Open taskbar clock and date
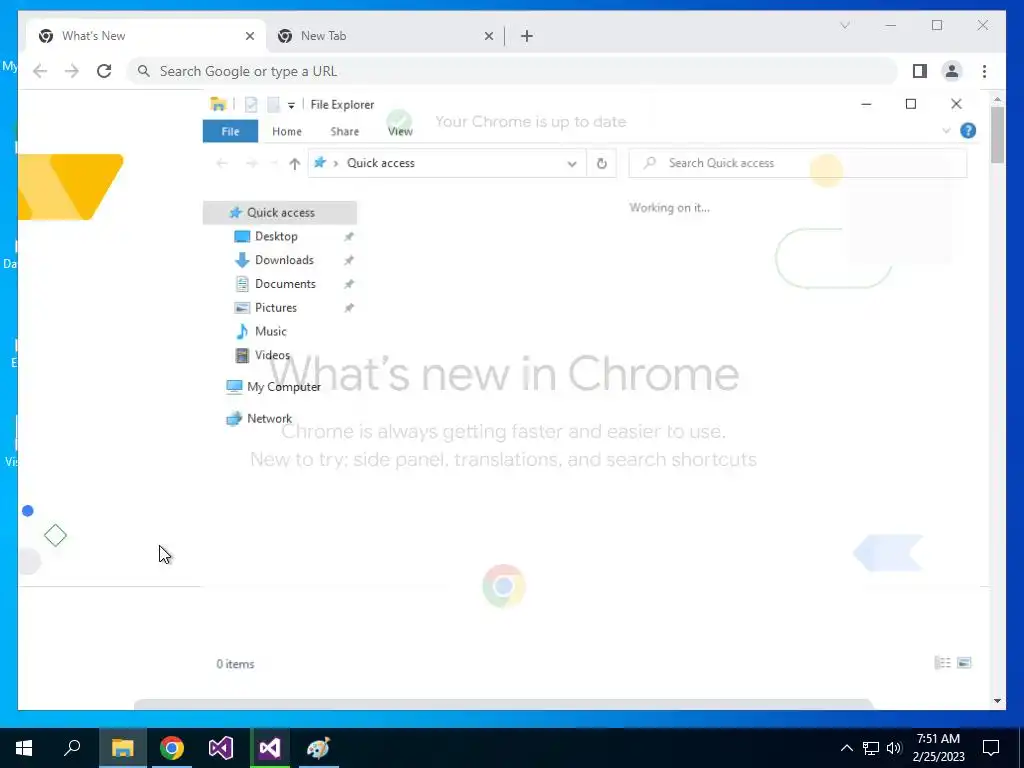 pos(938,748)
